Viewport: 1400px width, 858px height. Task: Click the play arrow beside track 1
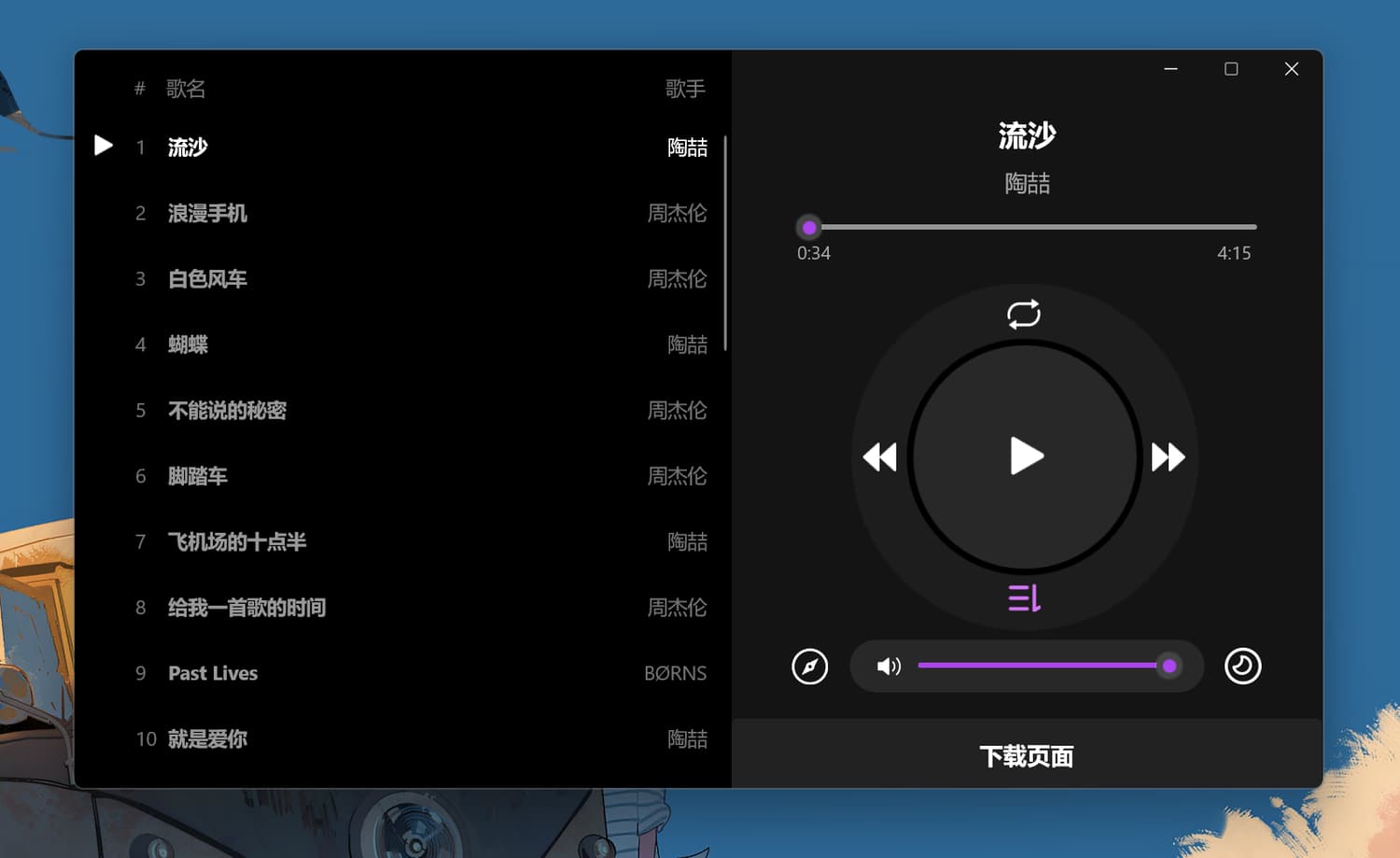point(104,146)
